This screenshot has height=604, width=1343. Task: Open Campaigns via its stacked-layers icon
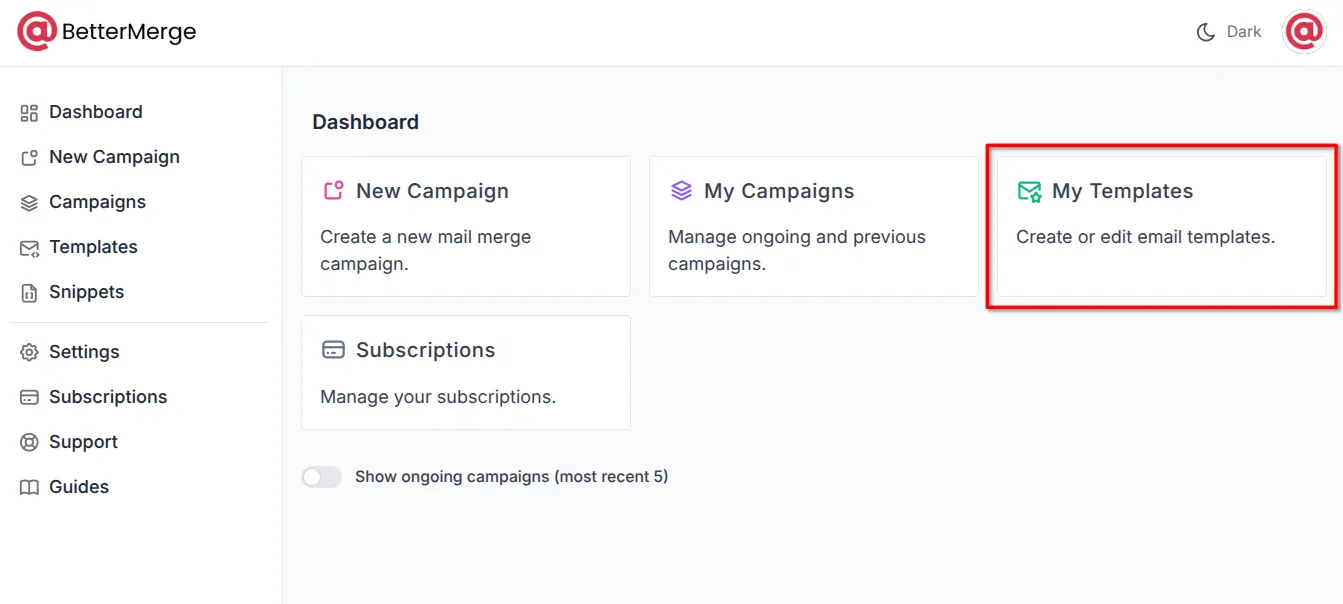pyautogui.click(x=28, y=202)
